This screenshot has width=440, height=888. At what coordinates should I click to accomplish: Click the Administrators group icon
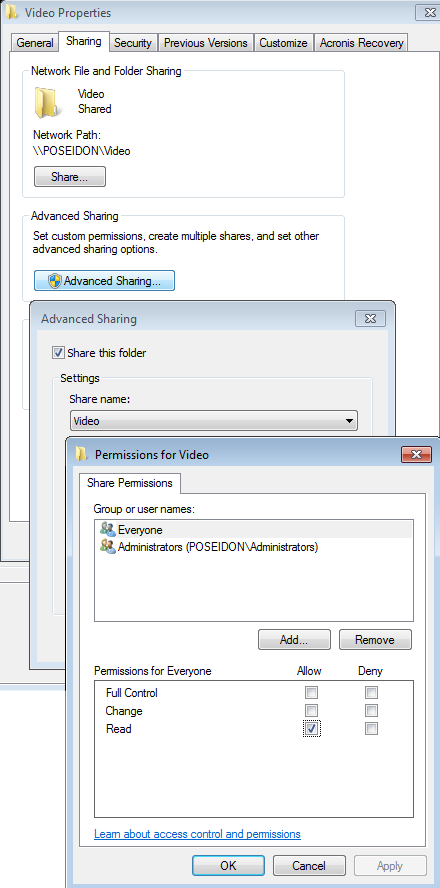[x=107, y=547]
